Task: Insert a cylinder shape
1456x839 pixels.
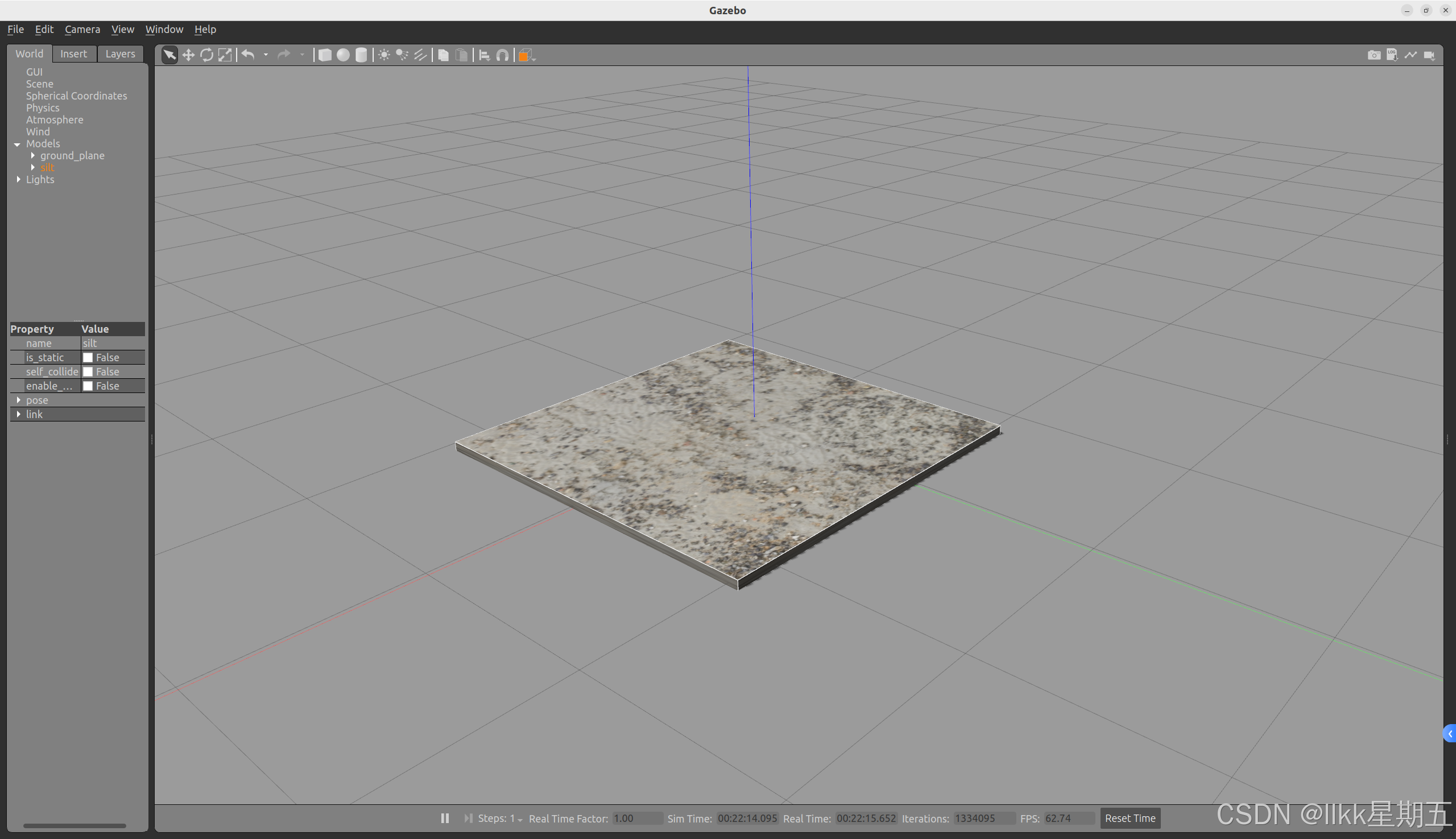Action: tap(361, 55)
